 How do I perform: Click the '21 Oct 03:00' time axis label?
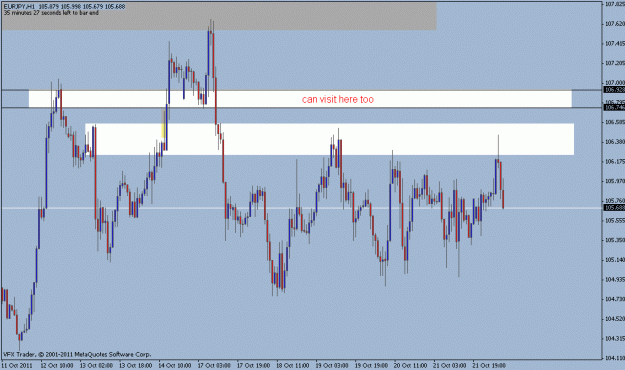450,365
